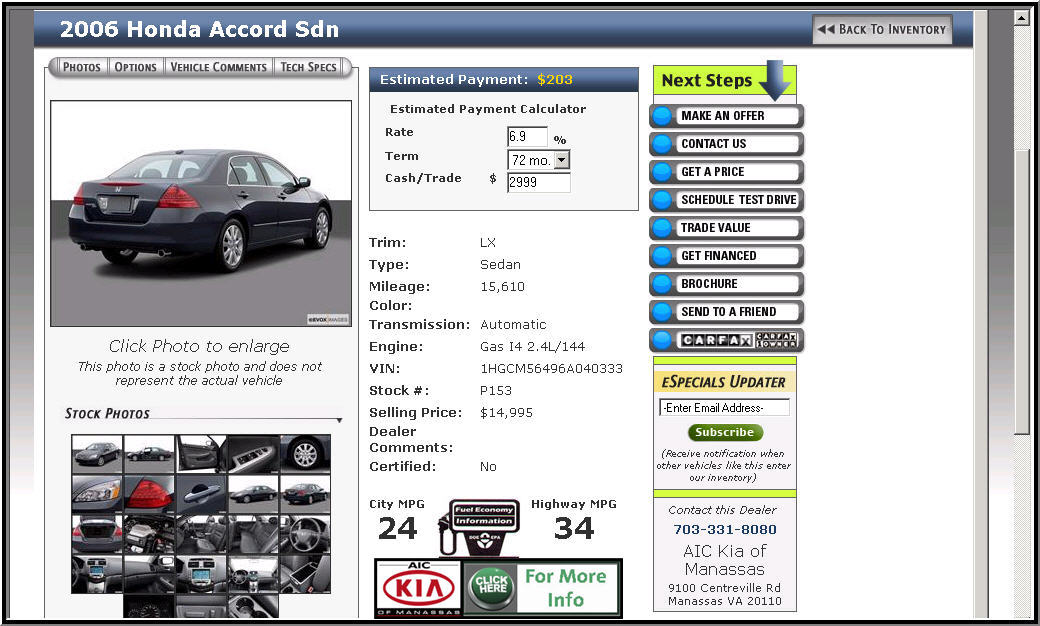1040x626 pixels.
Task: Click the Rate percentage input field
Action: pos(527,137)
